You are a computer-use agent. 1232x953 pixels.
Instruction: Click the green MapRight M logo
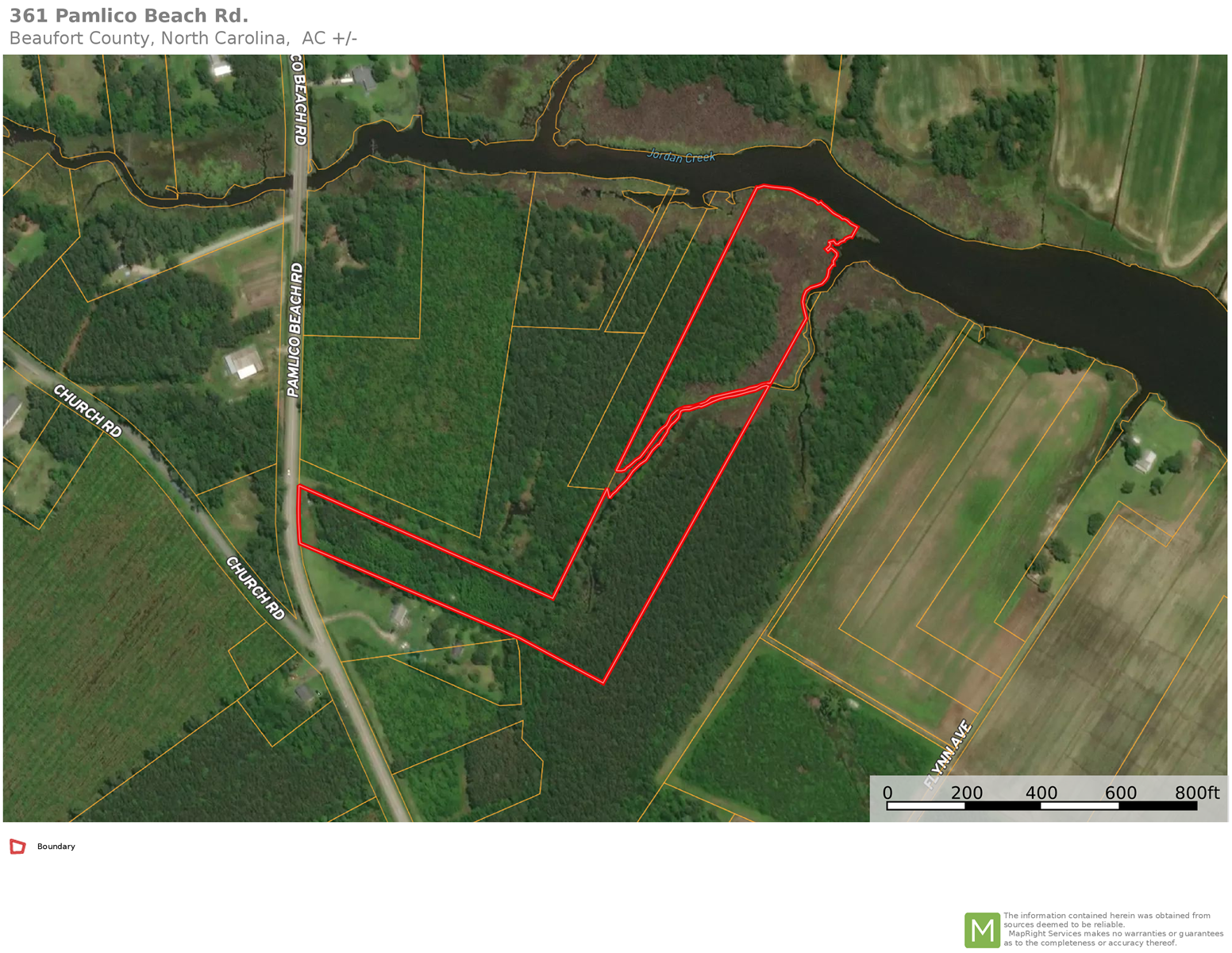click(x=981, y=930)
